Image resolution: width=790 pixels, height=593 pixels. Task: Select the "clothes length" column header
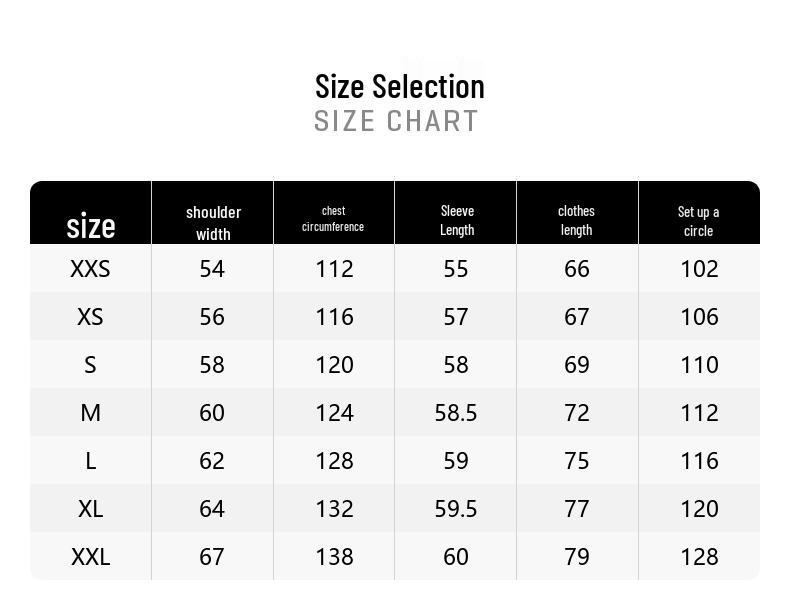pos(576,220)
